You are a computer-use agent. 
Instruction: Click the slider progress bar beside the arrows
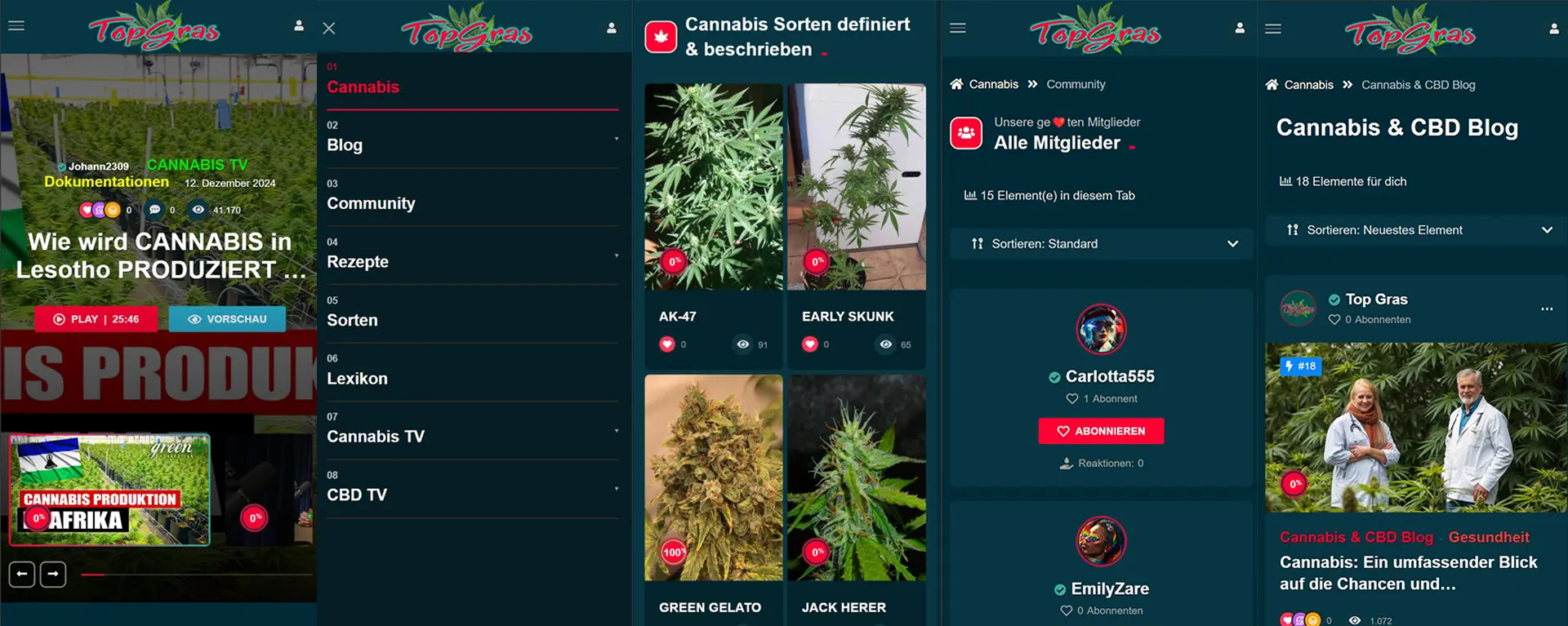[196, 575]
